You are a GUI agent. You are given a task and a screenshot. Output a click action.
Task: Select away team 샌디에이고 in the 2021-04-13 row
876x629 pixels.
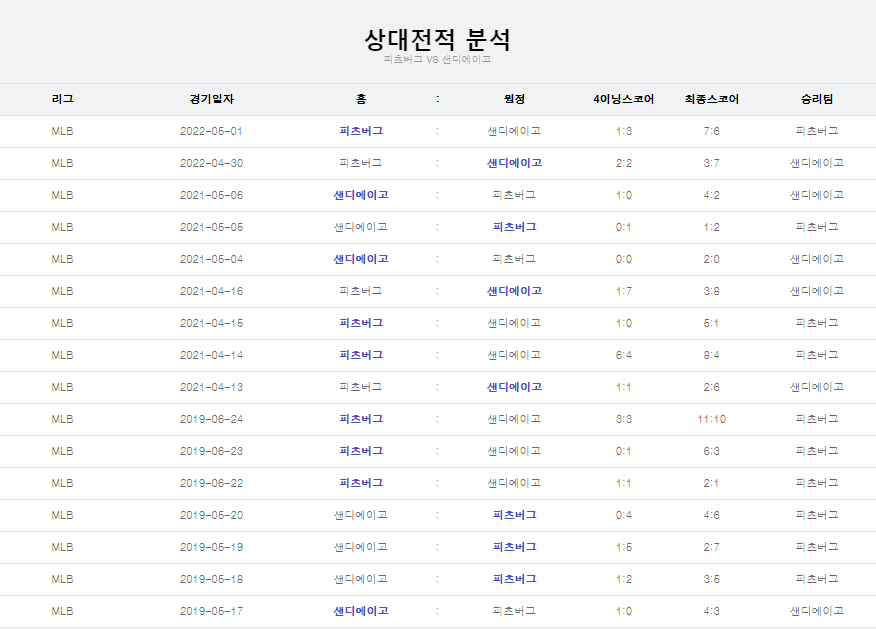514,387
